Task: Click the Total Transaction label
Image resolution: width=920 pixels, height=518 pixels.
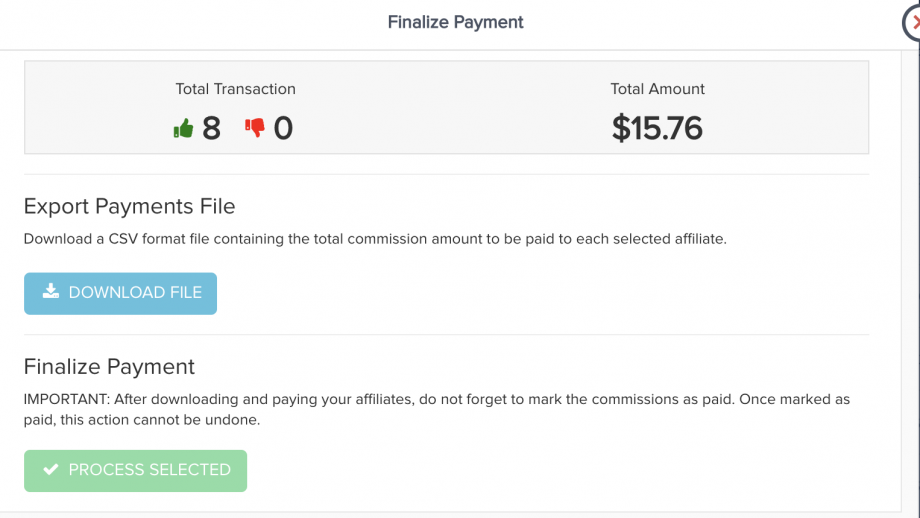Action: pyautogui.click(x=235, y=89)
